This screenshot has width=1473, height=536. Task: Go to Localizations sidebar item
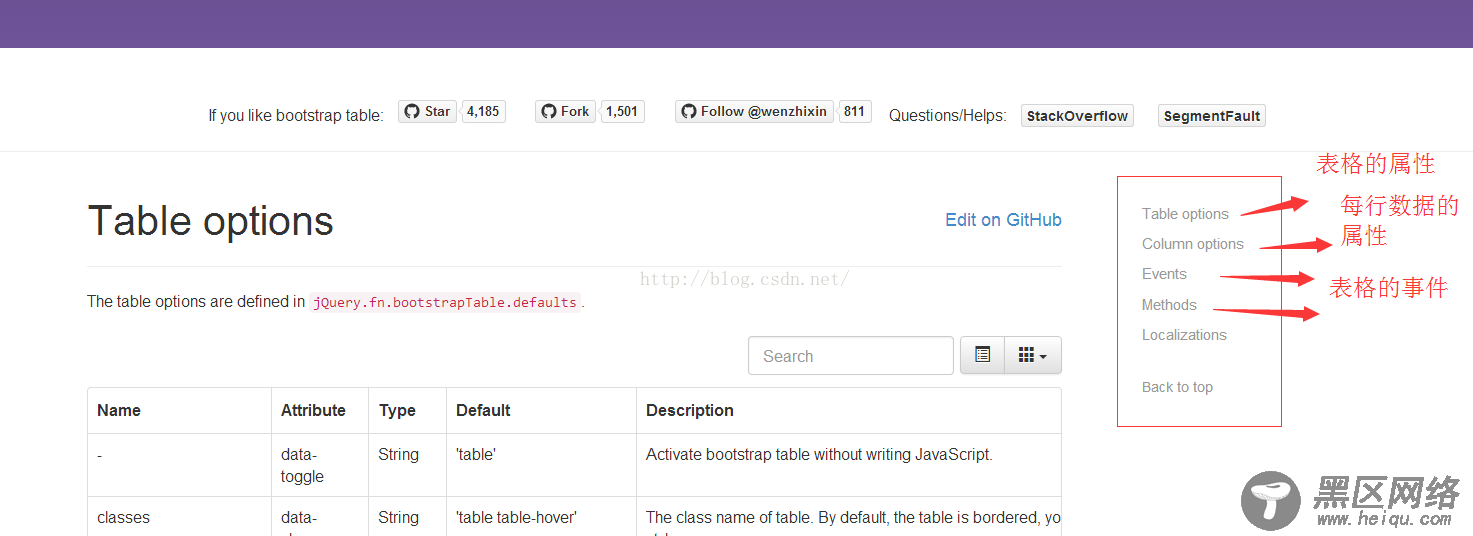[x=1184, y=335]
